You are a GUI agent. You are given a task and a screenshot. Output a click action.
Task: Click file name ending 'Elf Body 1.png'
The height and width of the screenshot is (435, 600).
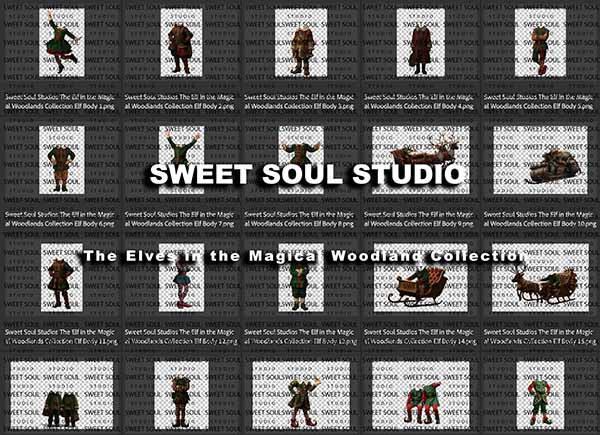[60, 102]
